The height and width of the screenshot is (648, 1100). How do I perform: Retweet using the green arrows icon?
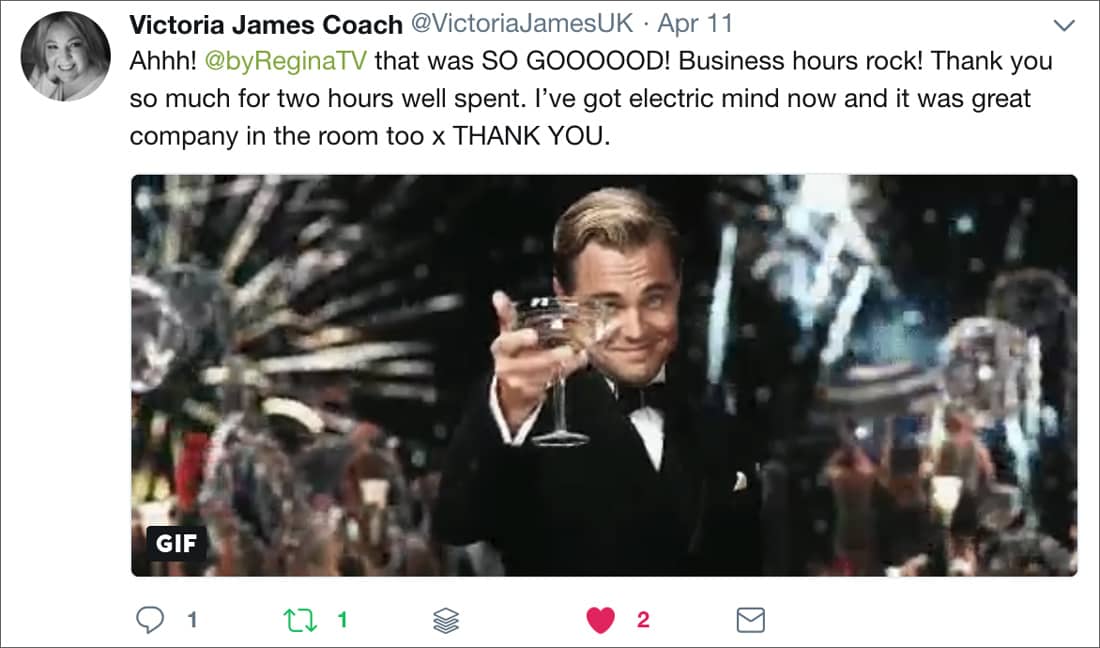tap(300, 620)
